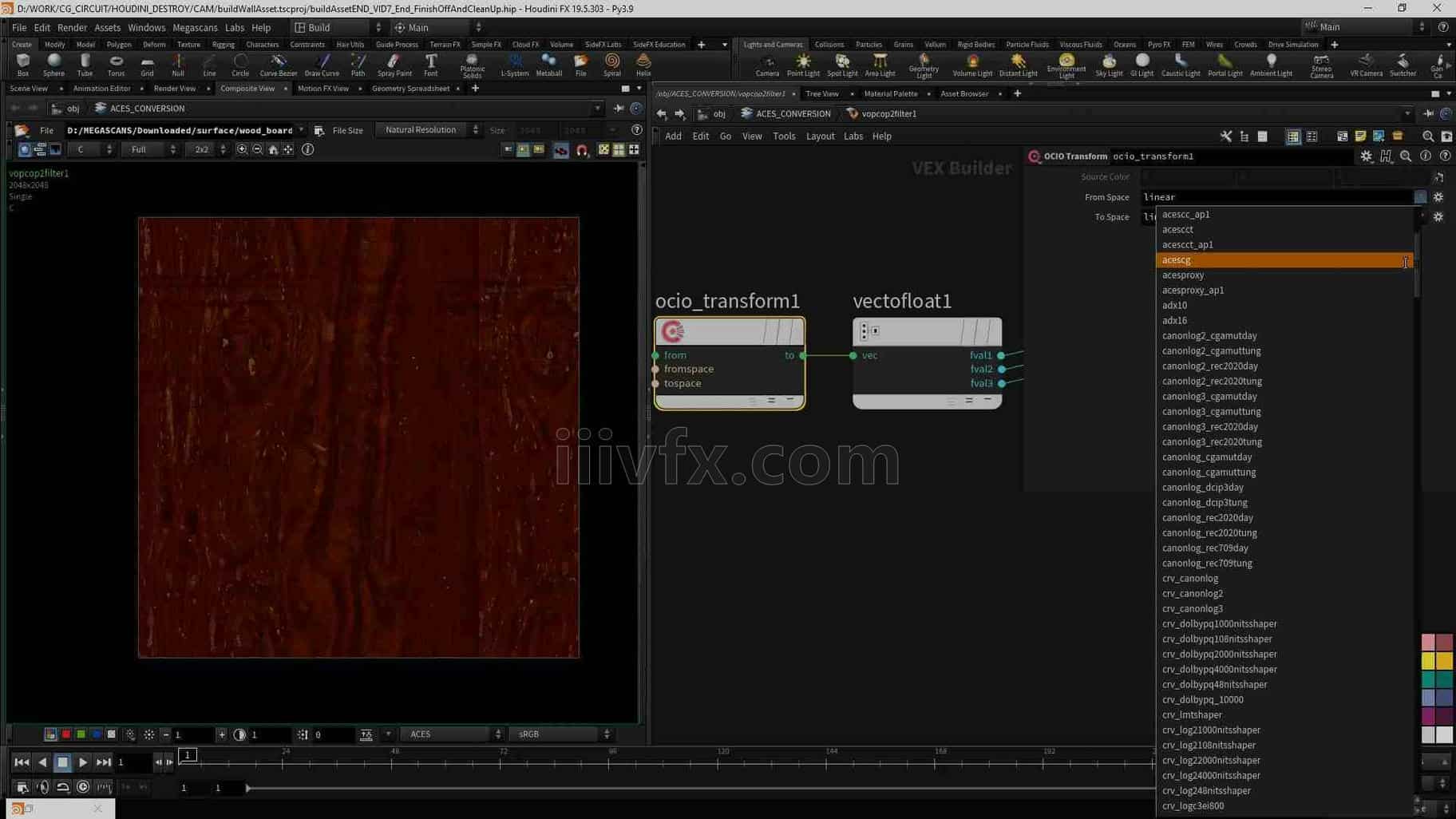Viewport: 1456px width, 819px height.
Task: Choose acesproxy from the color space list
Action: pyautogui.click(x=1284, y=275)
